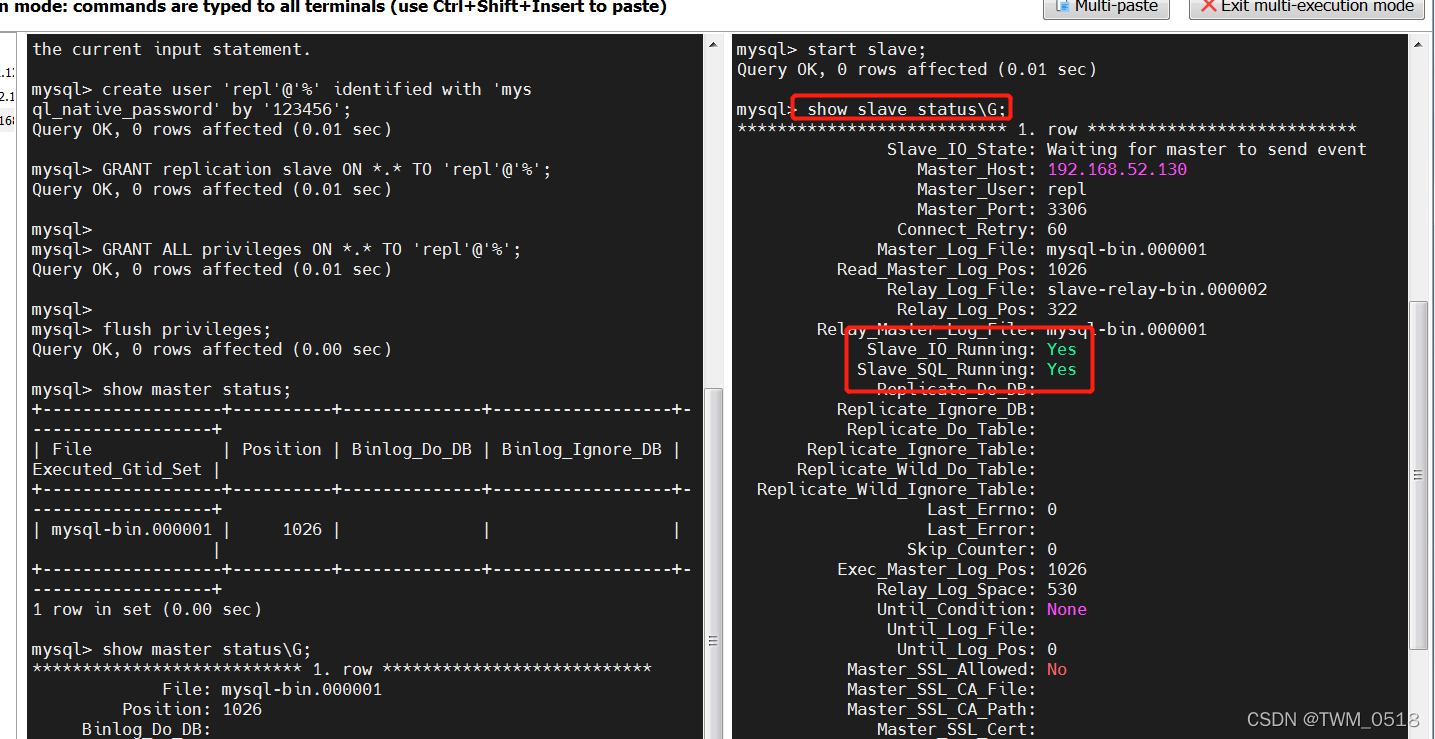Click right terminal scrollbar up arrow

1417,43
